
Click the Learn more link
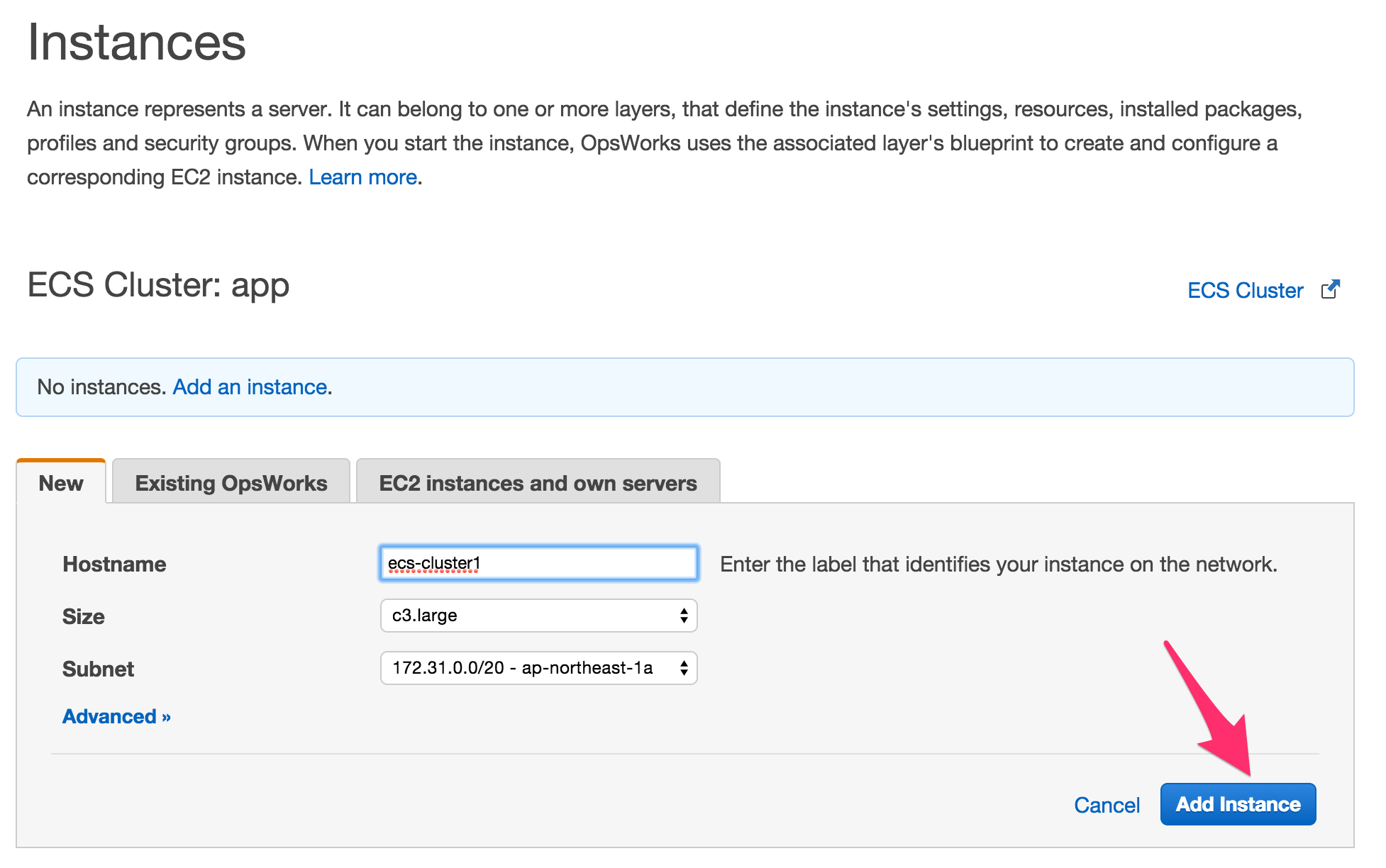click(x=362, y=177)
